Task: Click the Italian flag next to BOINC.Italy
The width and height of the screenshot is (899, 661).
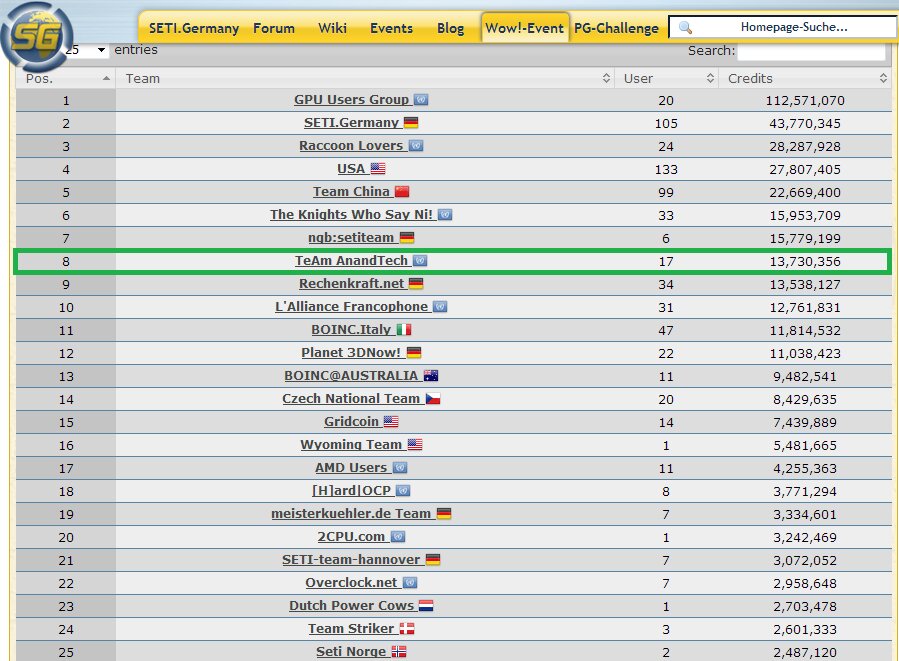Action: pyautogui.click(x=404, y=330)
